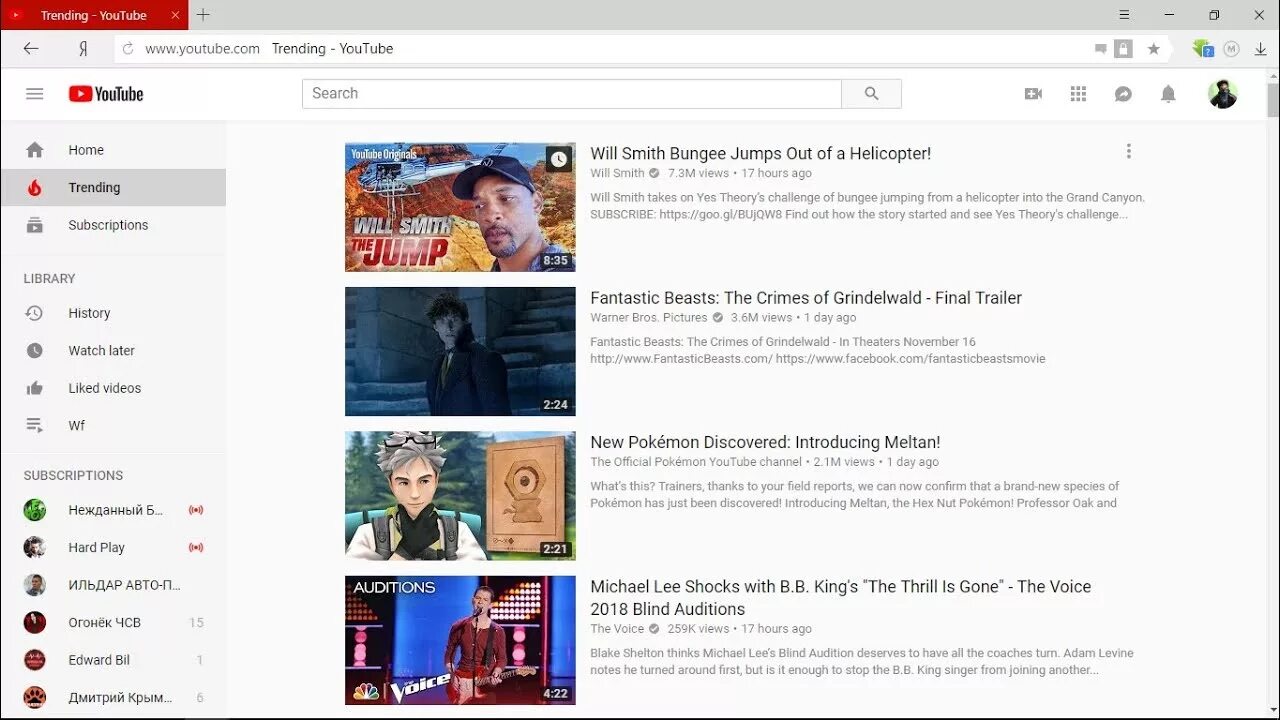This screenshot has width=1280, height=720.
Task: Click the Wf playlist icon
Action: pos(35,426)
